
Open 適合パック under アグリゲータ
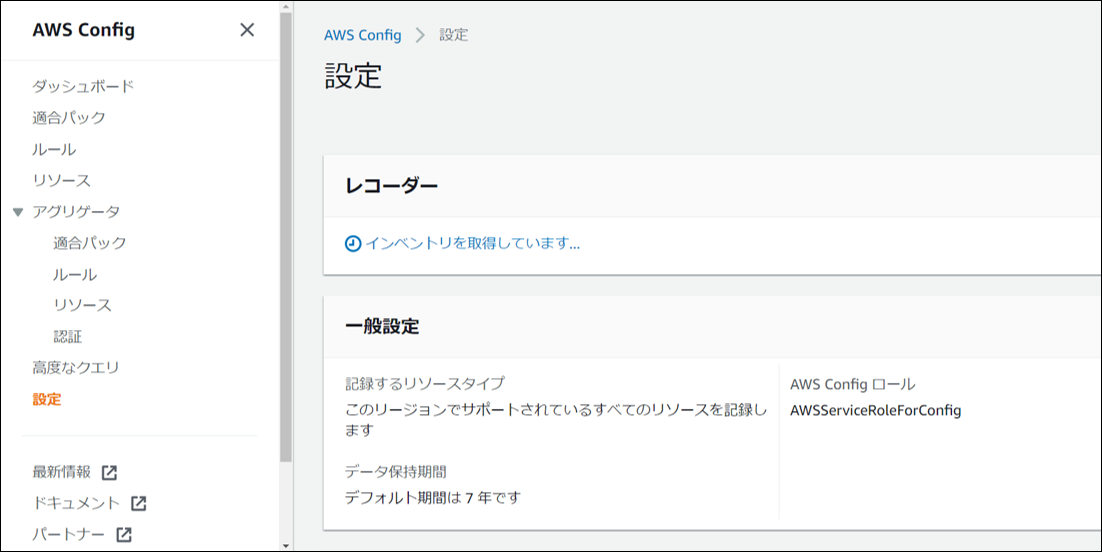90,243
